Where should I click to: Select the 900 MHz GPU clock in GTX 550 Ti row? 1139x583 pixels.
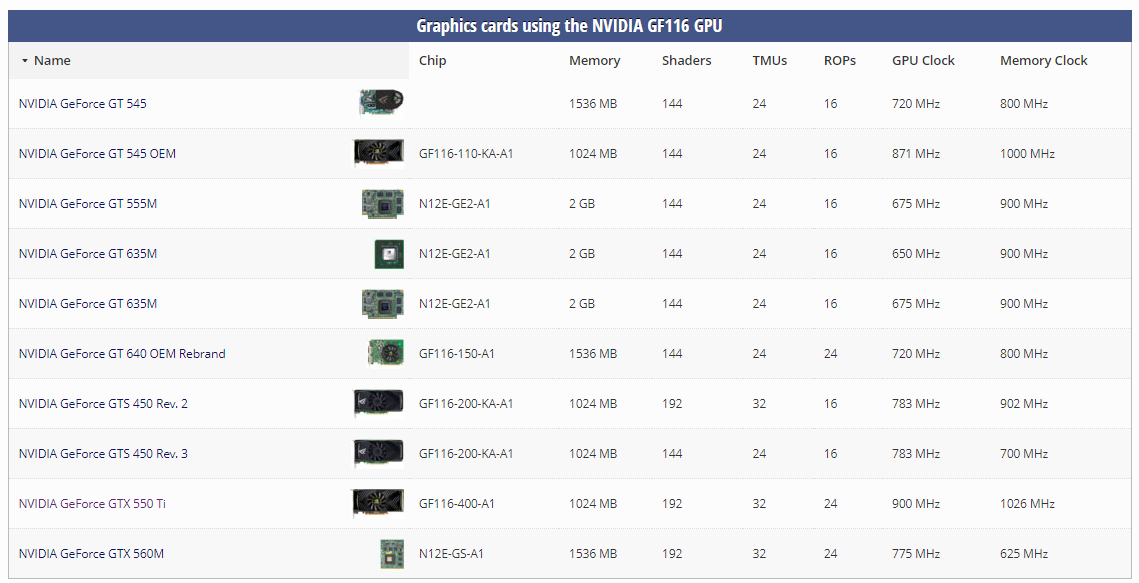pos(916,505)
